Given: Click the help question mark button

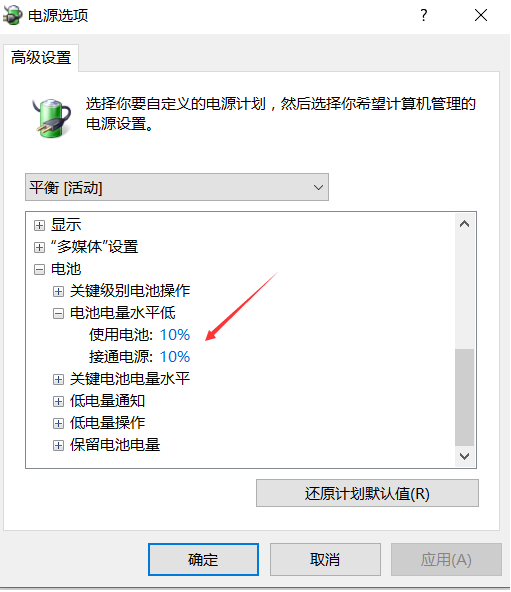Looking at the screenshot, I should click(424, 15).
